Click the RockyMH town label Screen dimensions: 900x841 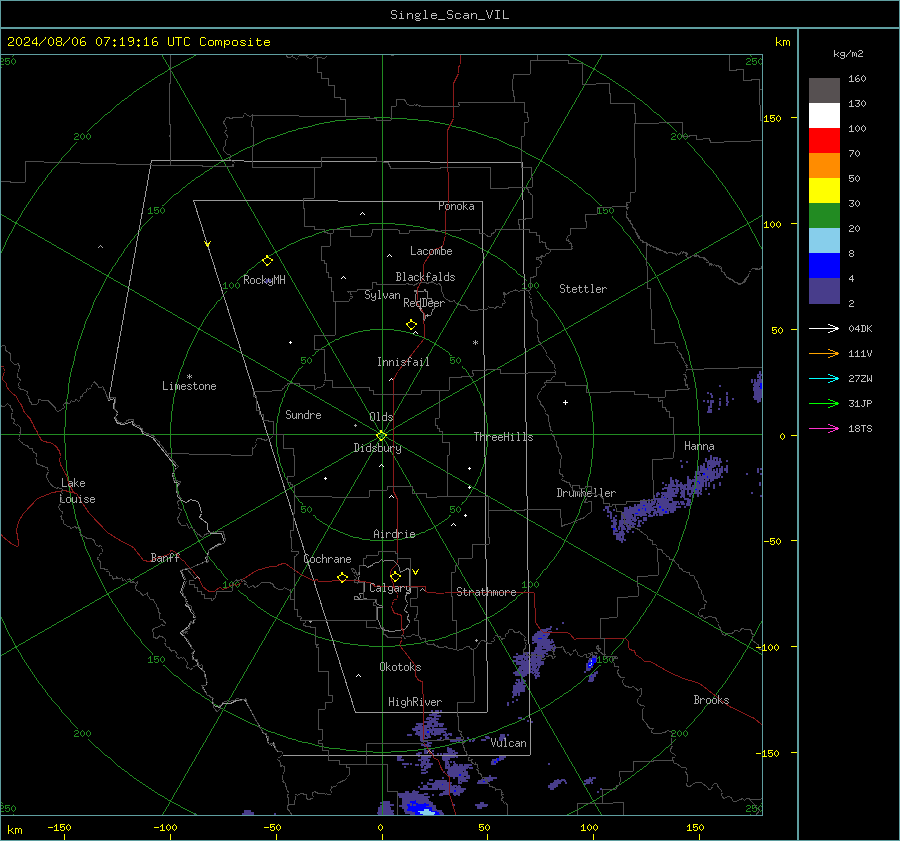click(x=264, y=280)
